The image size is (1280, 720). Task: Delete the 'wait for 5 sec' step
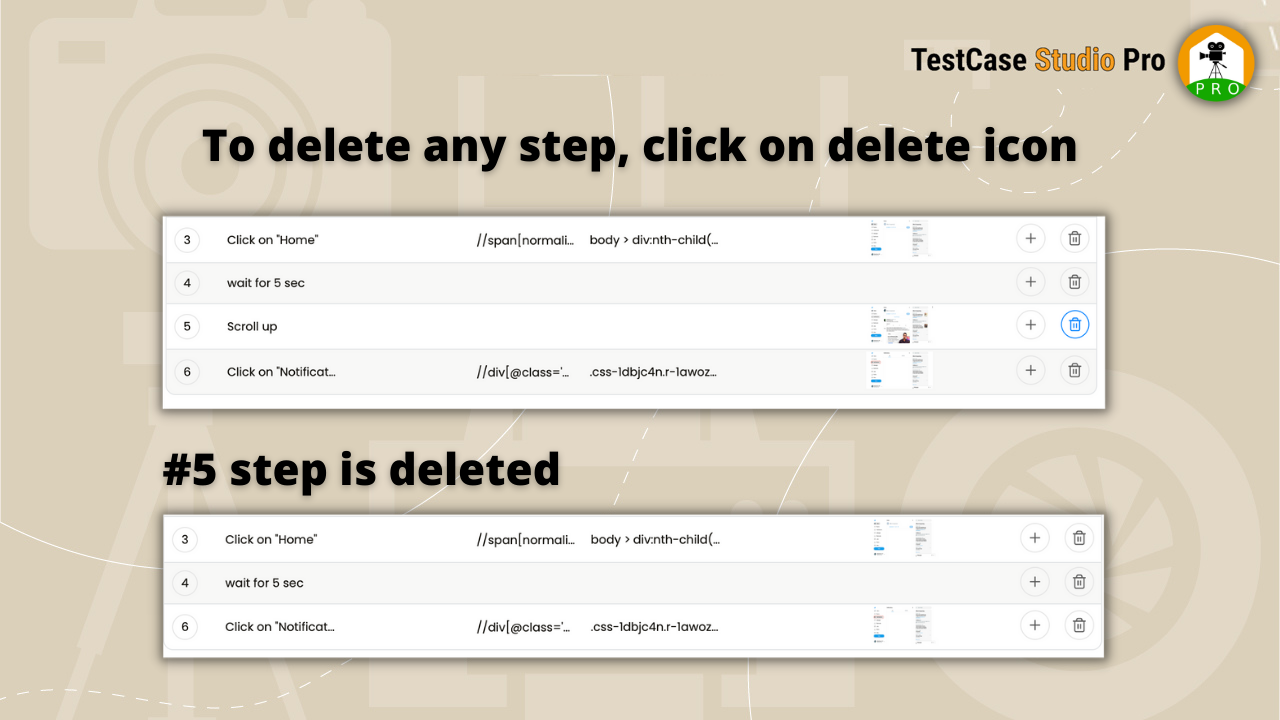pyautogui.click(x=1074, y=281)
